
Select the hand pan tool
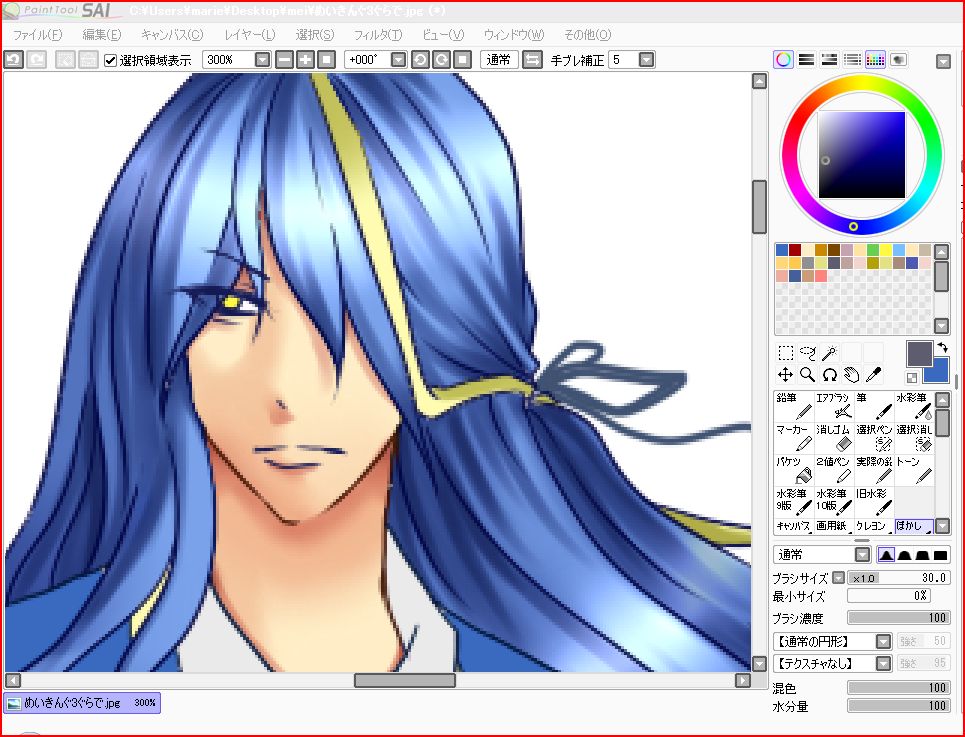point(852,375)
